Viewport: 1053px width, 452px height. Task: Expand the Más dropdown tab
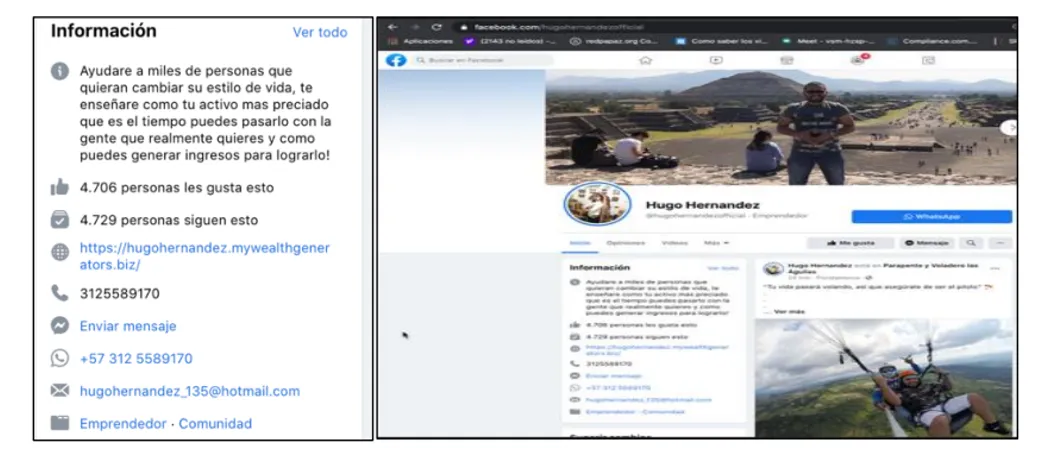coord(717,243)
